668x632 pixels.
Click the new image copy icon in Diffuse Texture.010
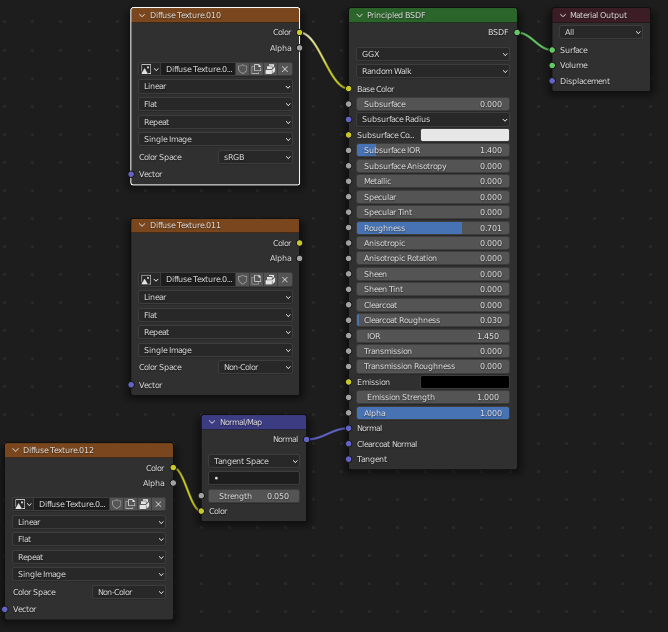[x=256, y=69]
